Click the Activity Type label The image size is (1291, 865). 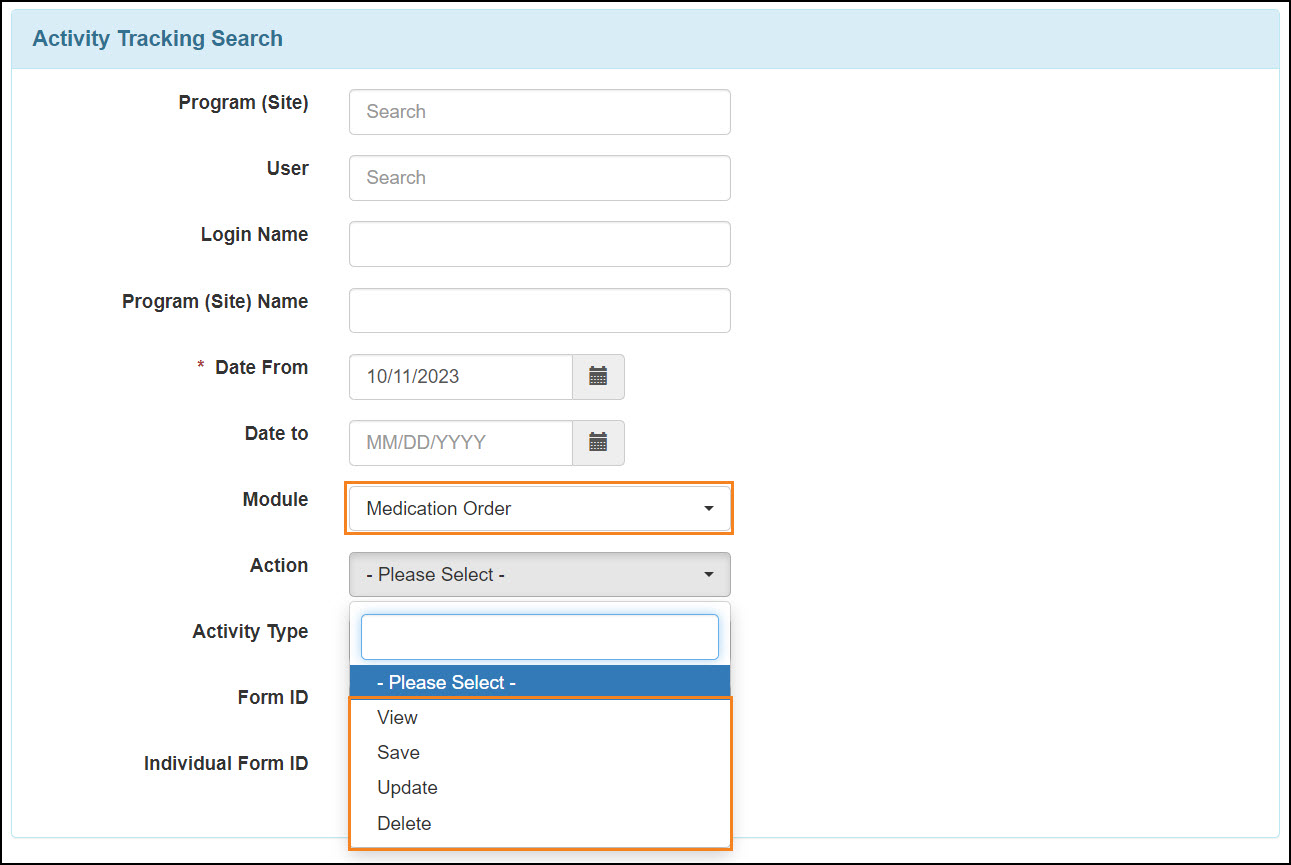[x=251, y=633]
